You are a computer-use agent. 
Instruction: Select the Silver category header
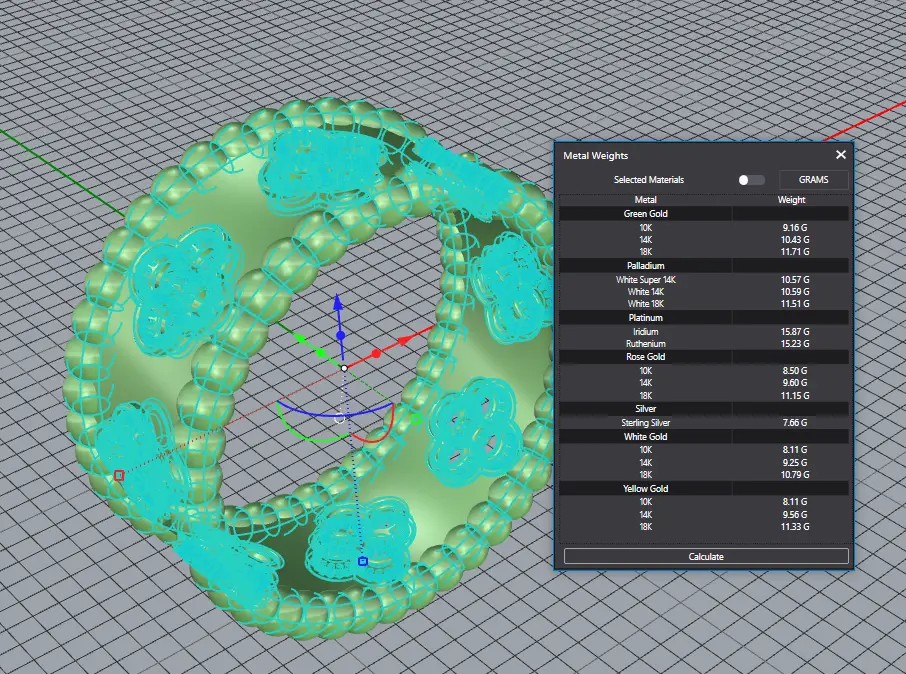[703, 409]
